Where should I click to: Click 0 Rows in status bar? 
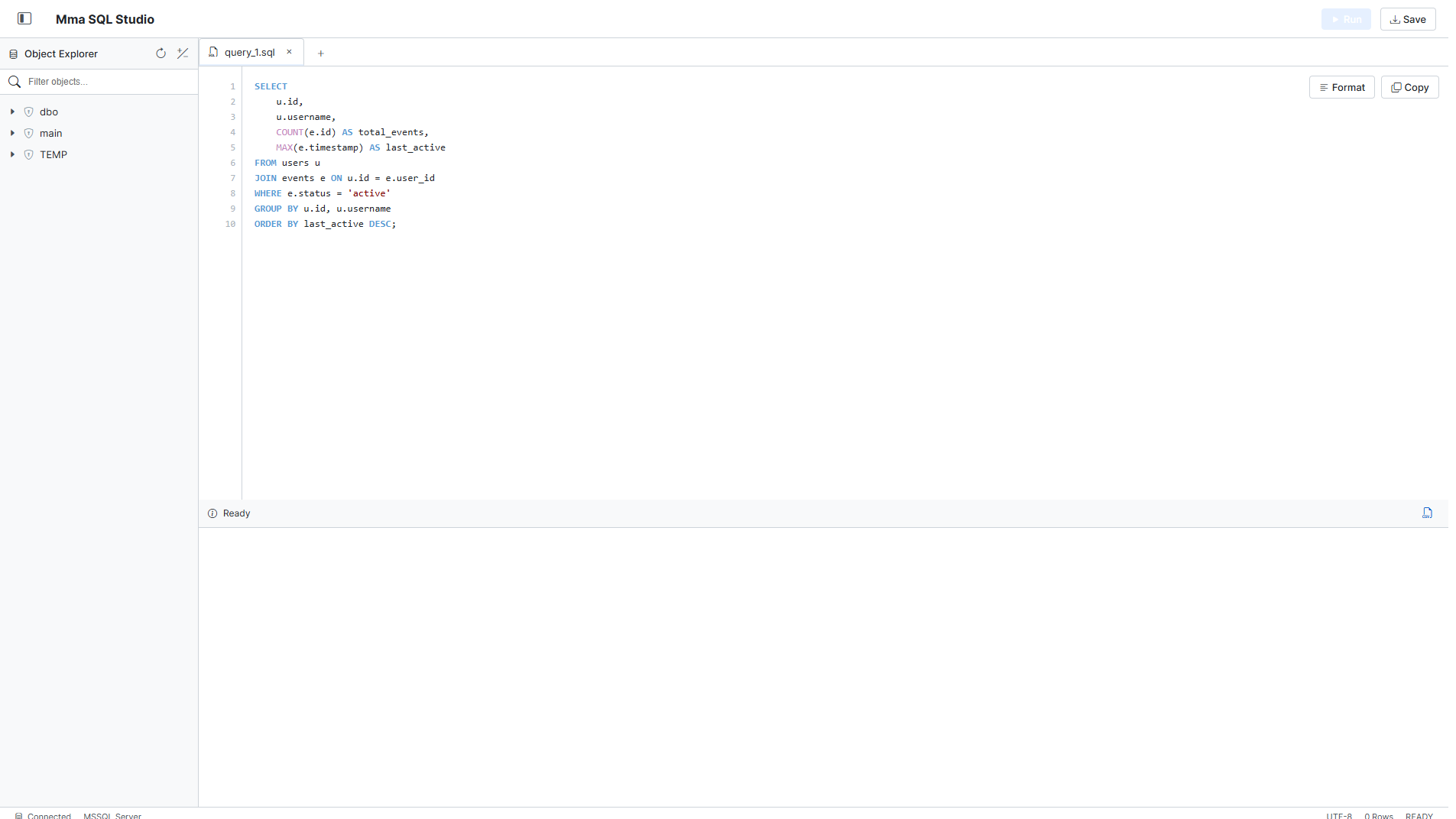(1379, 816)
